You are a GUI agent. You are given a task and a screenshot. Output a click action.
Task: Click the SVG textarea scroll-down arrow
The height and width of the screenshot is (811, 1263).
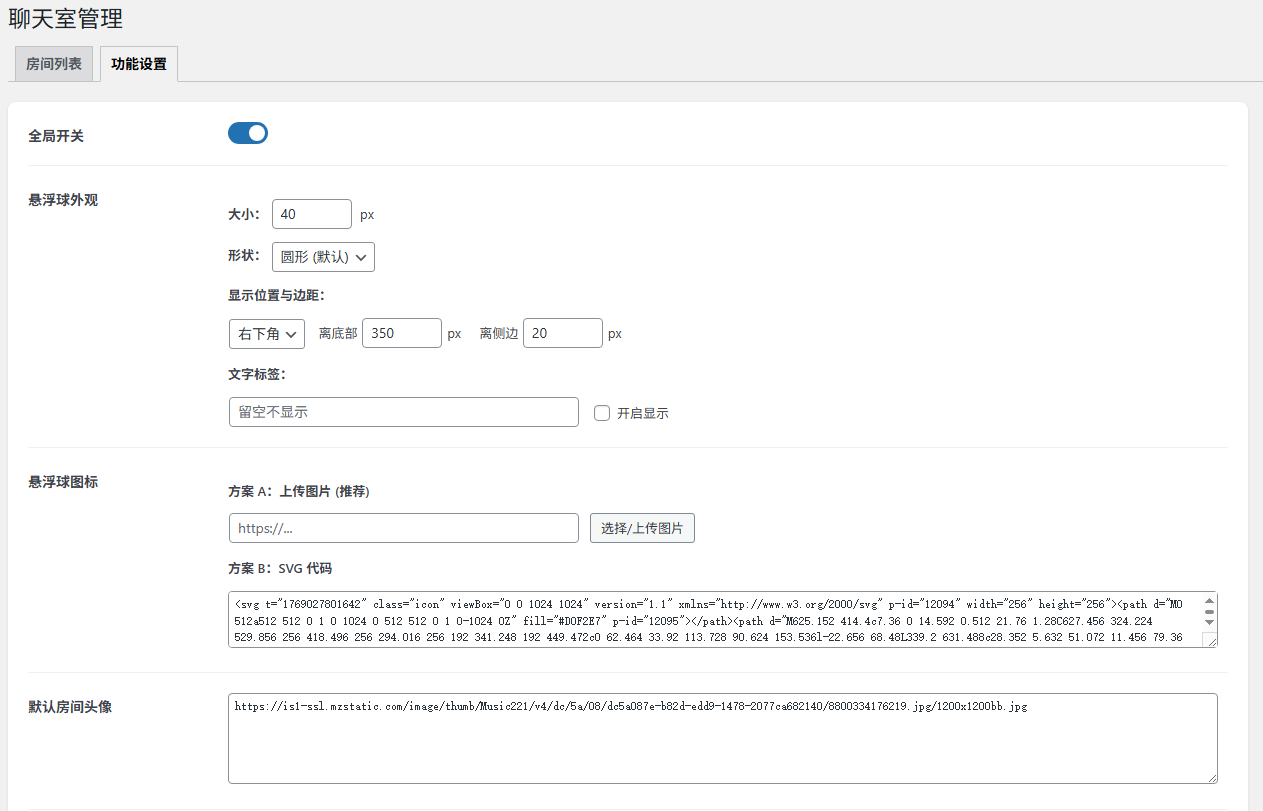pos(1209,623)
